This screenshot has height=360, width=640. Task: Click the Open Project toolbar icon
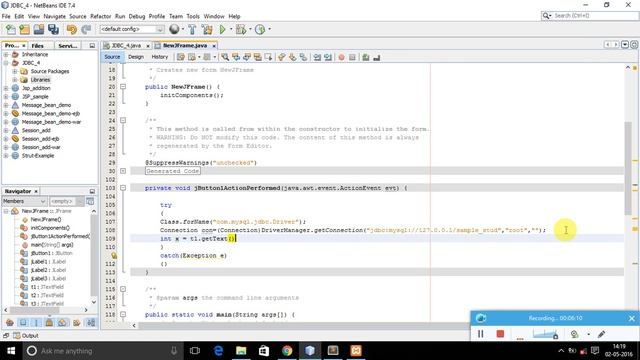[39, 29]
